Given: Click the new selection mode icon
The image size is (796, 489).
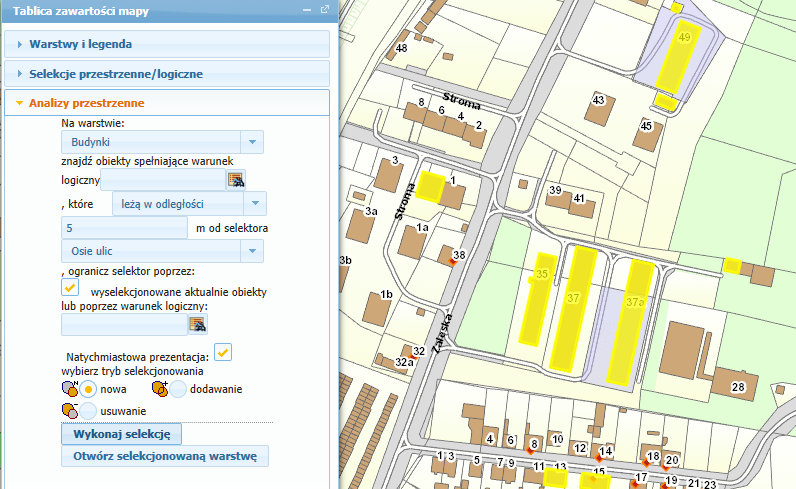Looking at the screenshot, I should coord(70,389).
